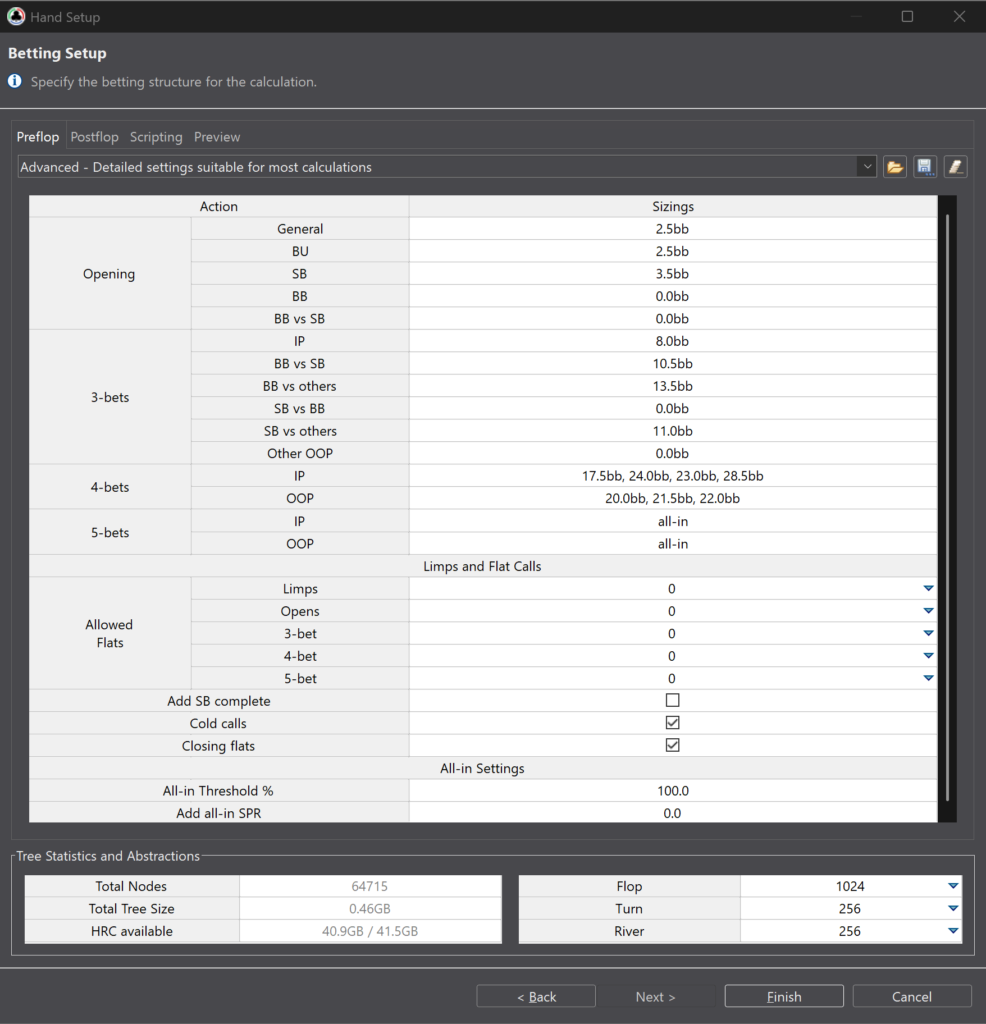Viewport: 986px width, 1024px height.
Task: Save betting preset with floppy disk icon
Action: pyautogui.click(x=925, y=167)
